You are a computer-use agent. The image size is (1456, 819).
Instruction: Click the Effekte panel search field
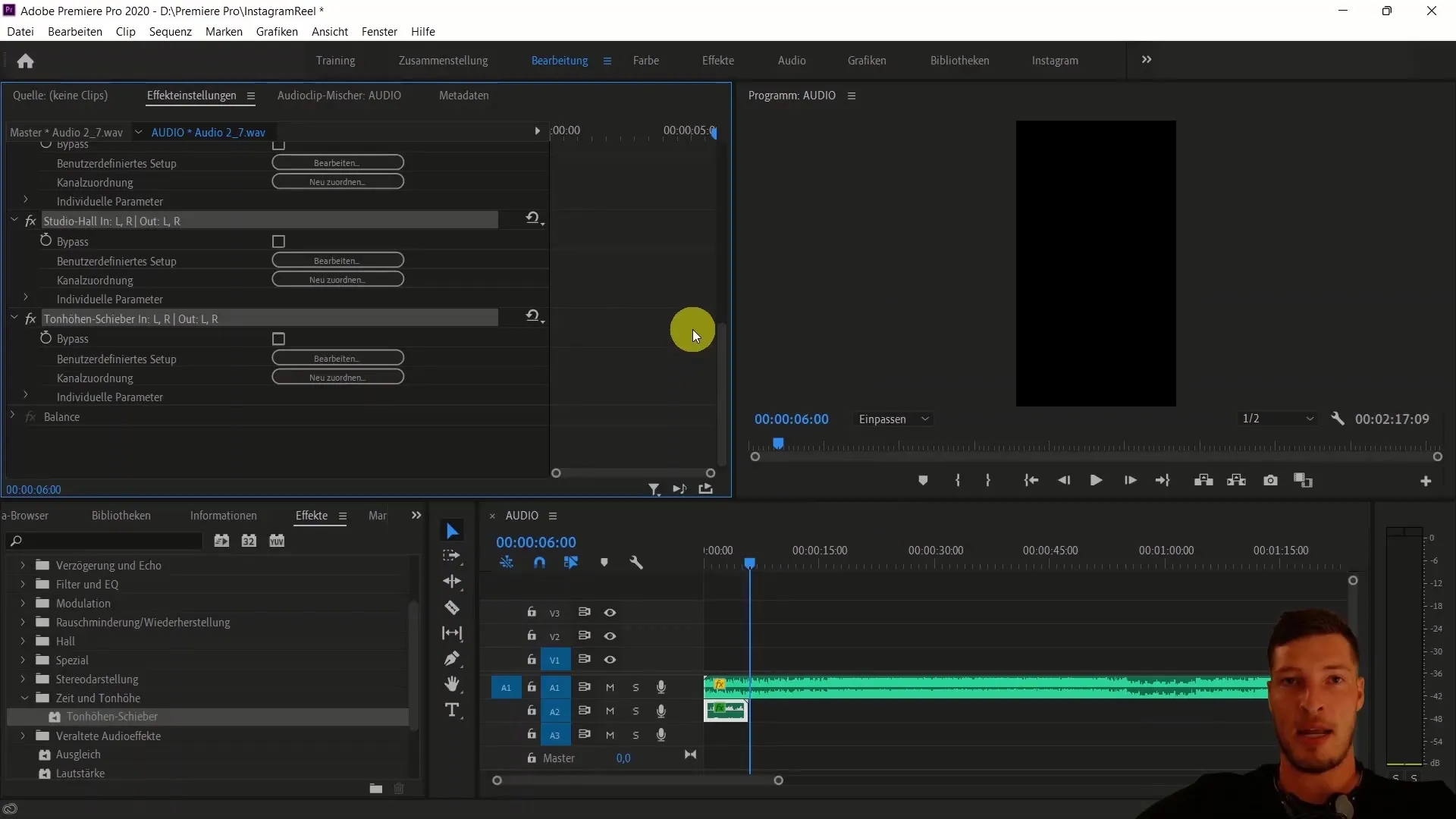[105, 541]
